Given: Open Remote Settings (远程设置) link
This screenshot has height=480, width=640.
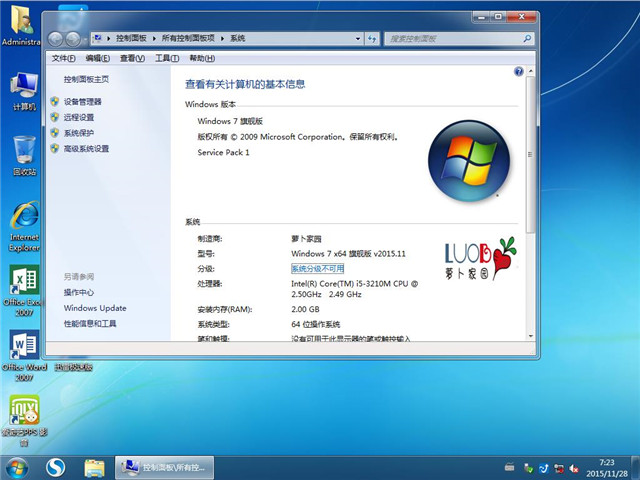Looking at the screenshot, I should coord(79,118).
